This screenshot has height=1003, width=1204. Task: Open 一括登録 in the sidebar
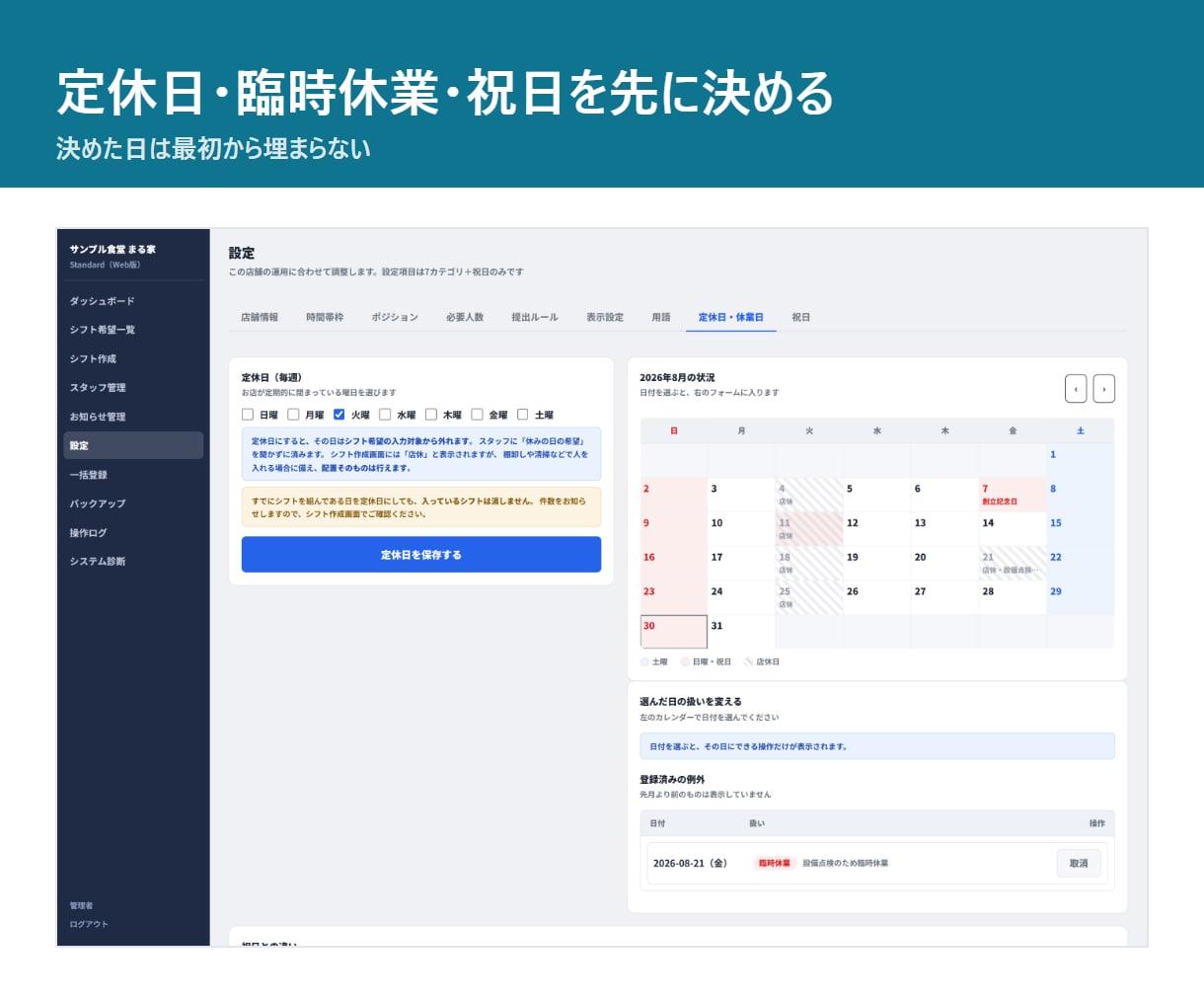133,475
